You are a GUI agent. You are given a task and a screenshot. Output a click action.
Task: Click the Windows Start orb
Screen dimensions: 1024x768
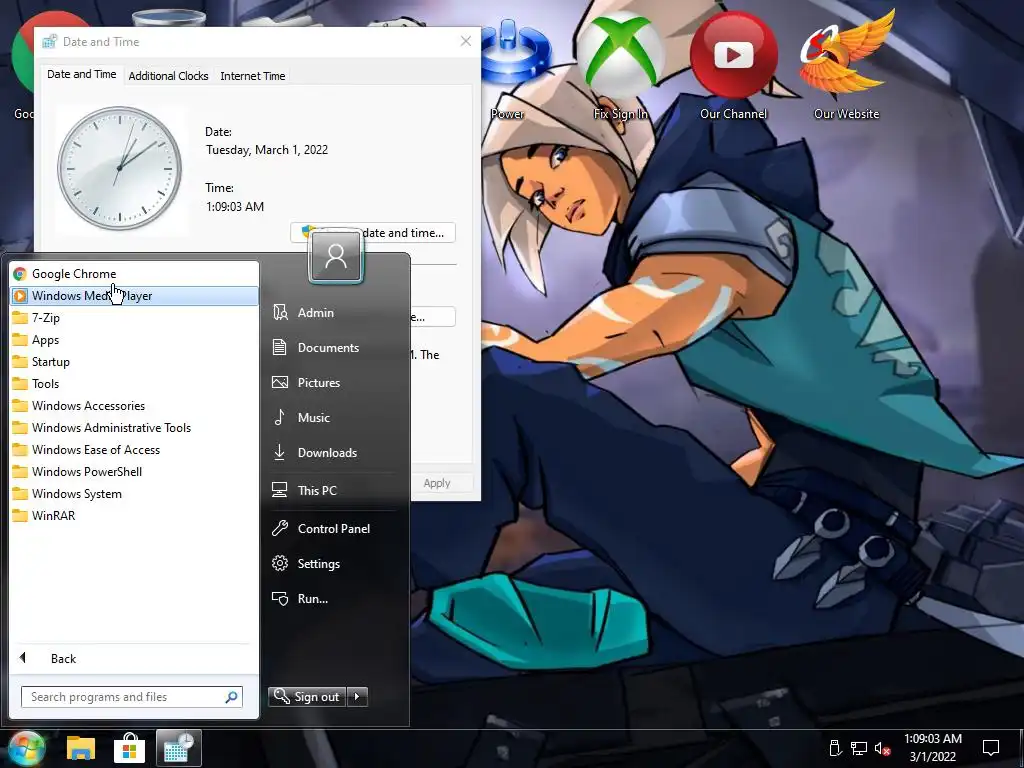click(x=25, y=748)
